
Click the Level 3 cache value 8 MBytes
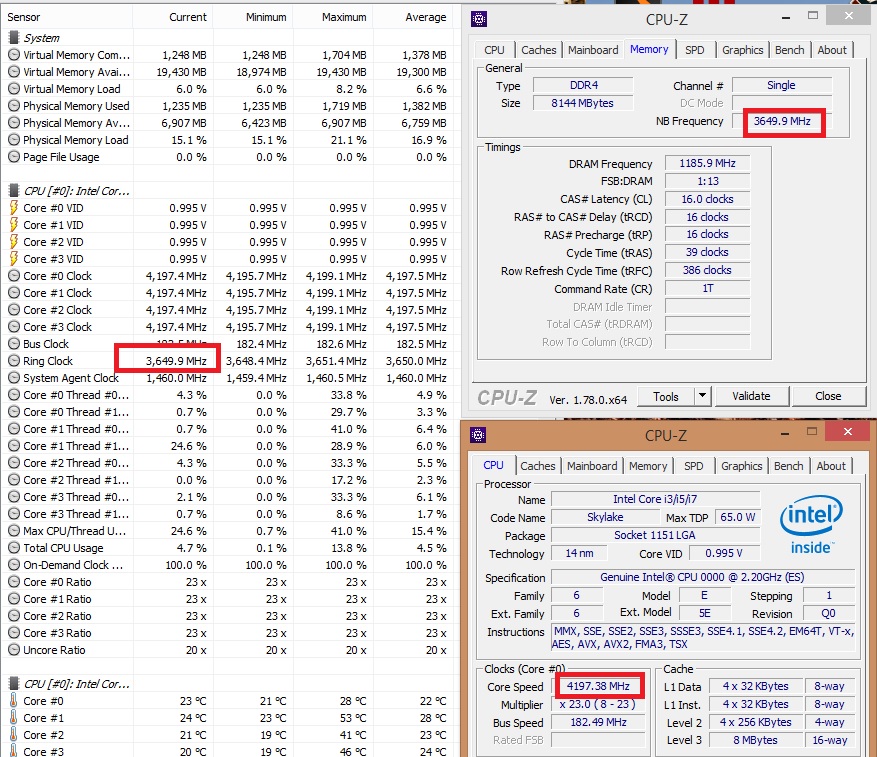tap(755, 740)
